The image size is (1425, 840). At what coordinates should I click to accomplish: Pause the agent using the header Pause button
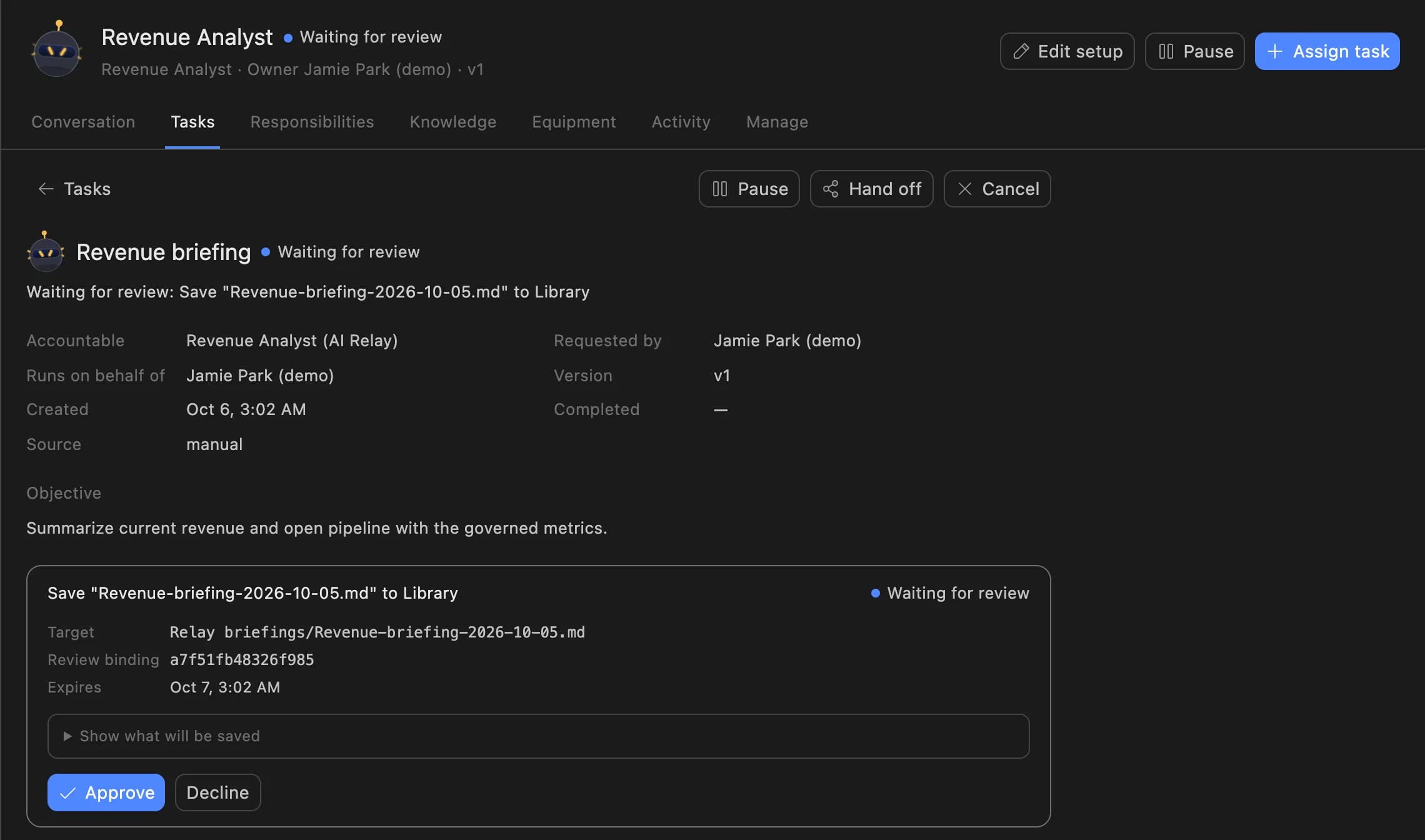1194,51
